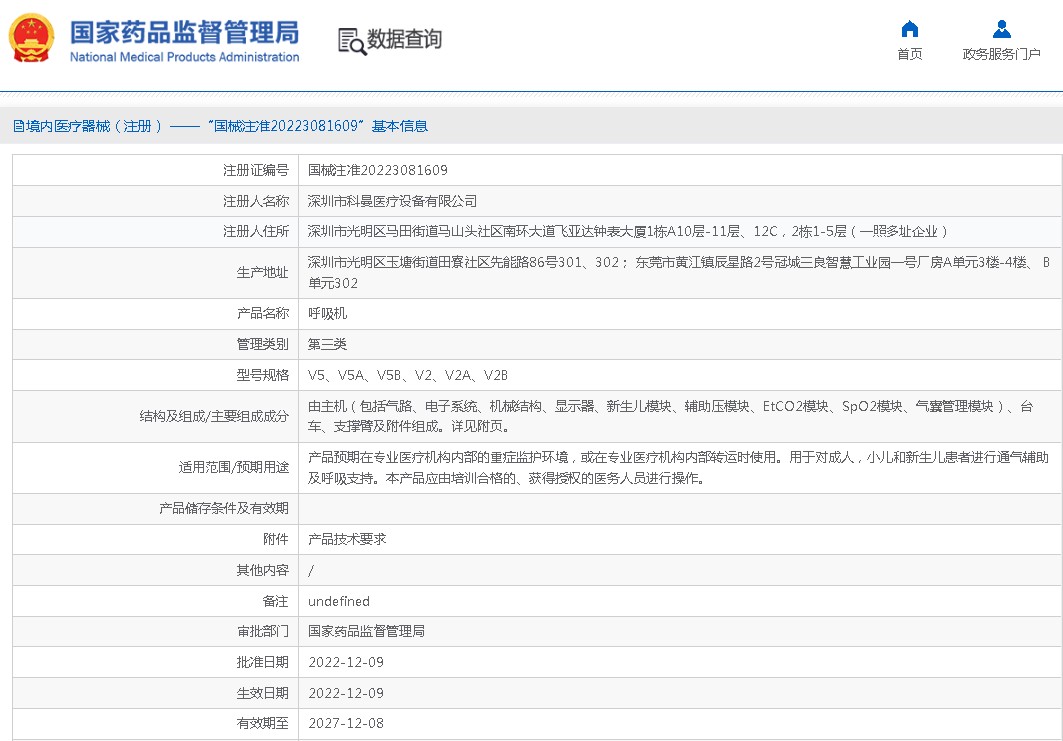Select approving department value 国家药品监督管理局
Image resolution: width=1063 pixels, height=741 pixels.
tap(366, 631)
